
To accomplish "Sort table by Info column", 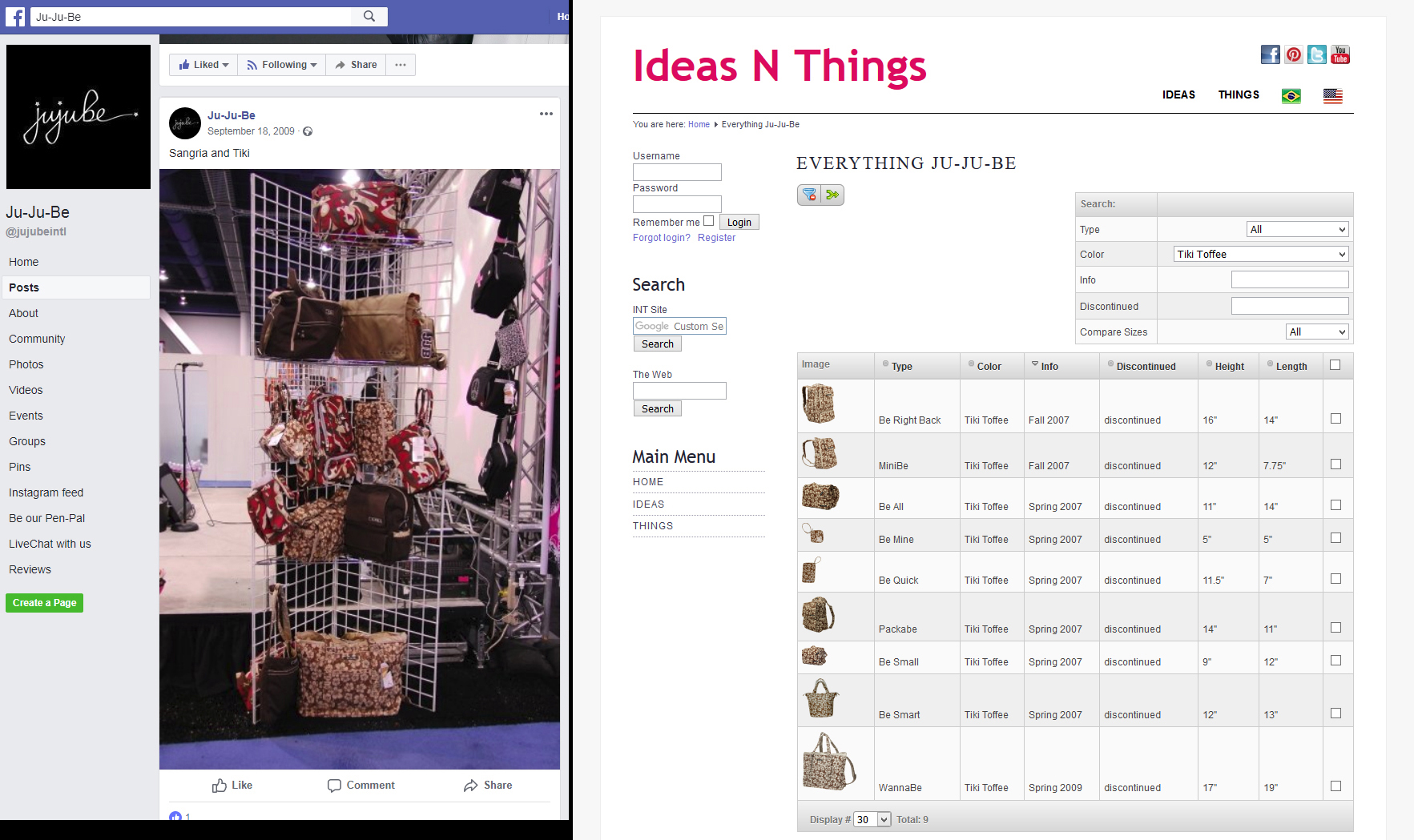I will point(1049,367).
